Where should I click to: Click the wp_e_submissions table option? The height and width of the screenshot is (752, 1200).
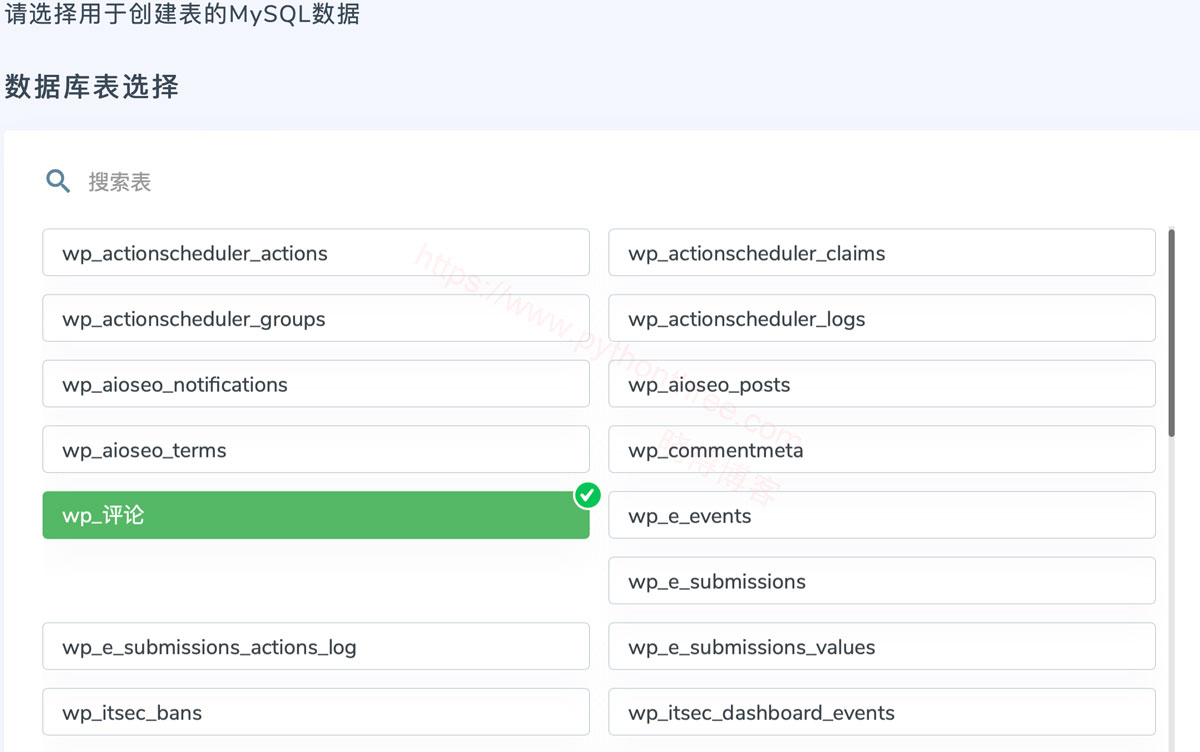click(881, 582)
